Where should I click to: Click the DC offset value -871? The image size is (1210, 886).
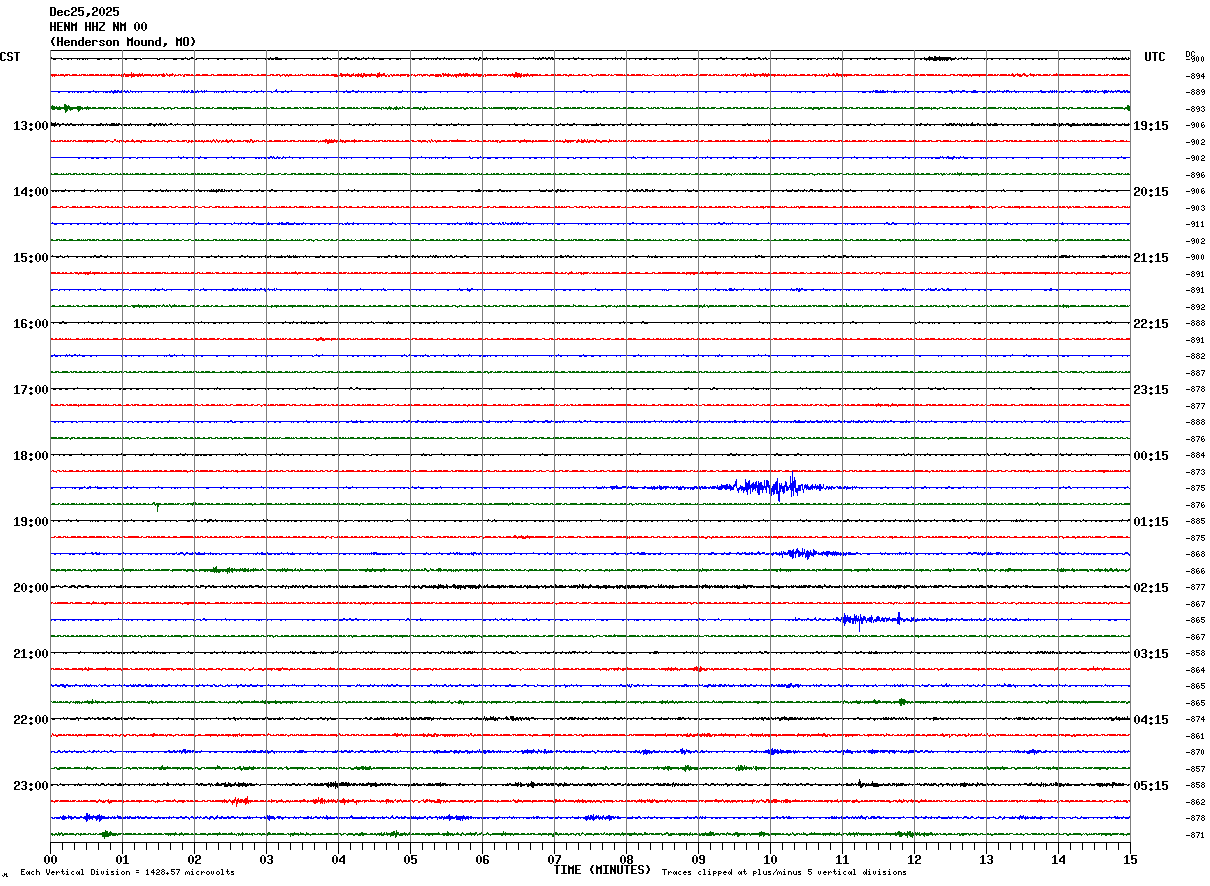tap(1195, 835)
